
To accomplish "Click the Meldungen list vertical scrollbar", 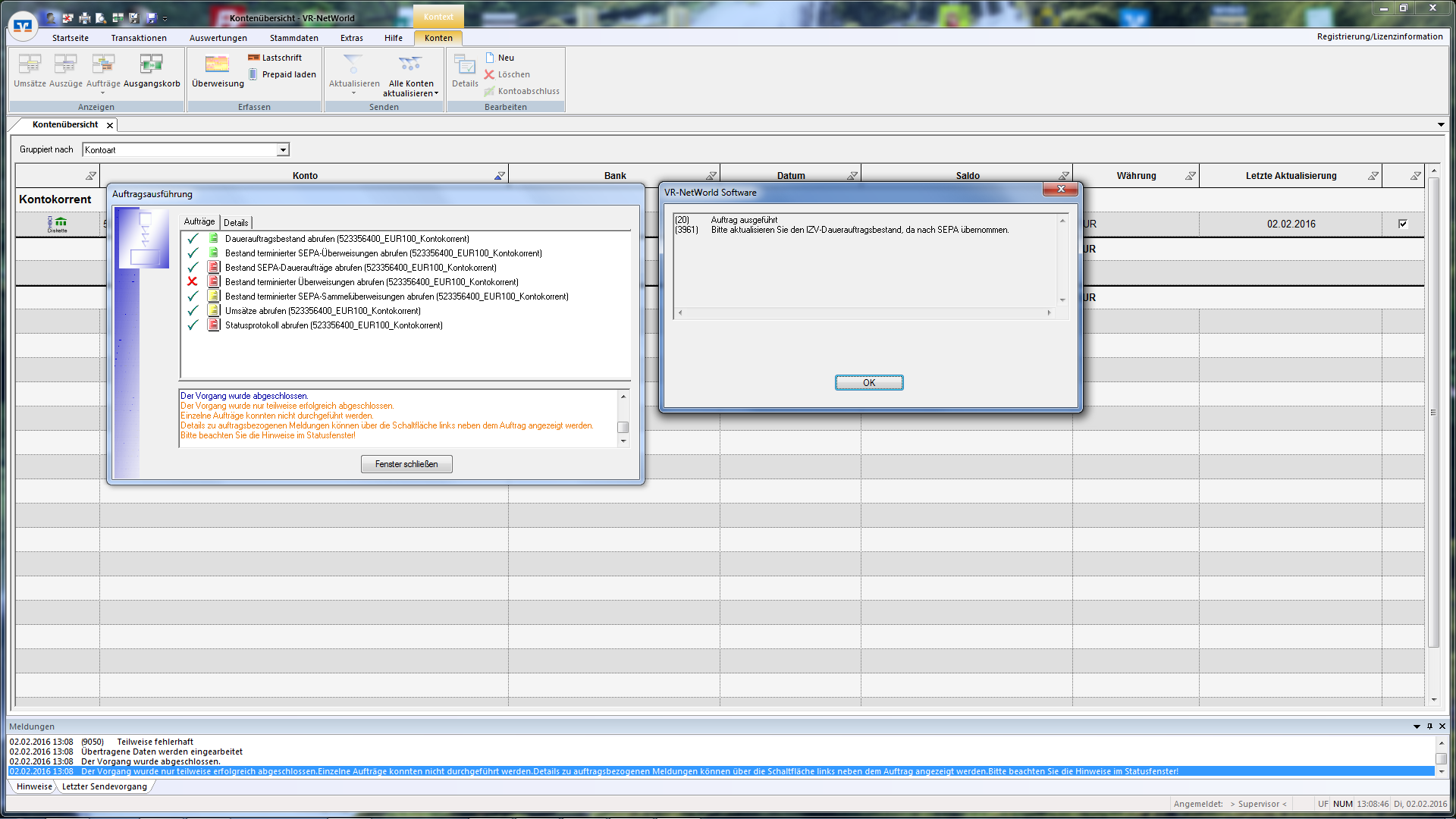I will point(1441,757).
